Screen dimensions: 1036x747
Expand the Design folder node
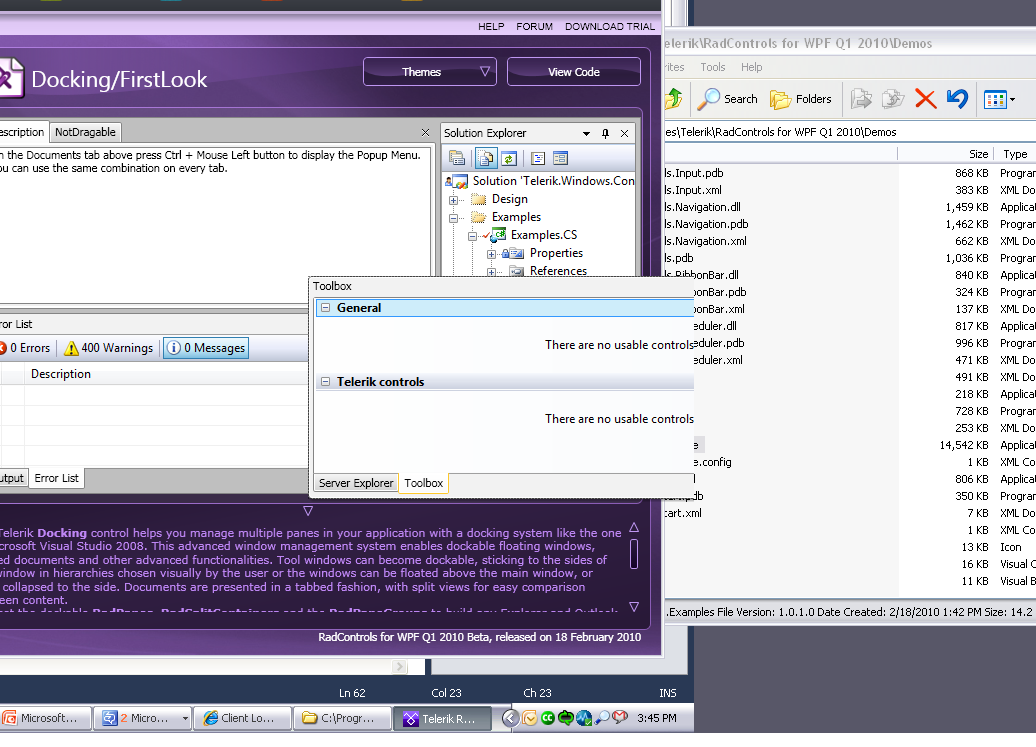tap(453, 200)
